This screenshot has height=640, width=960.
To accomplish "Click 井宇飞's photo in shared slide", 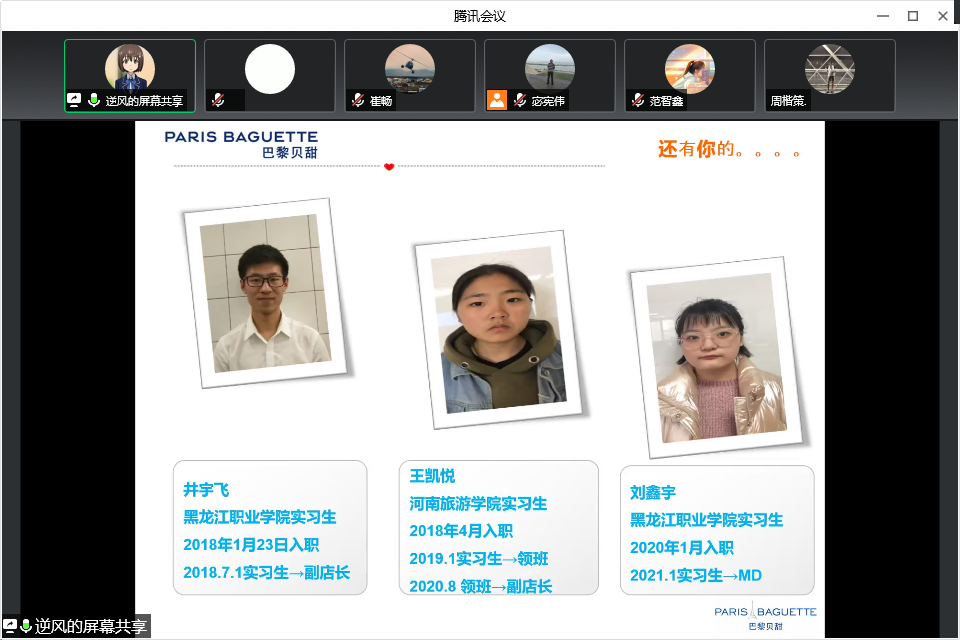I will click(266, 293).
